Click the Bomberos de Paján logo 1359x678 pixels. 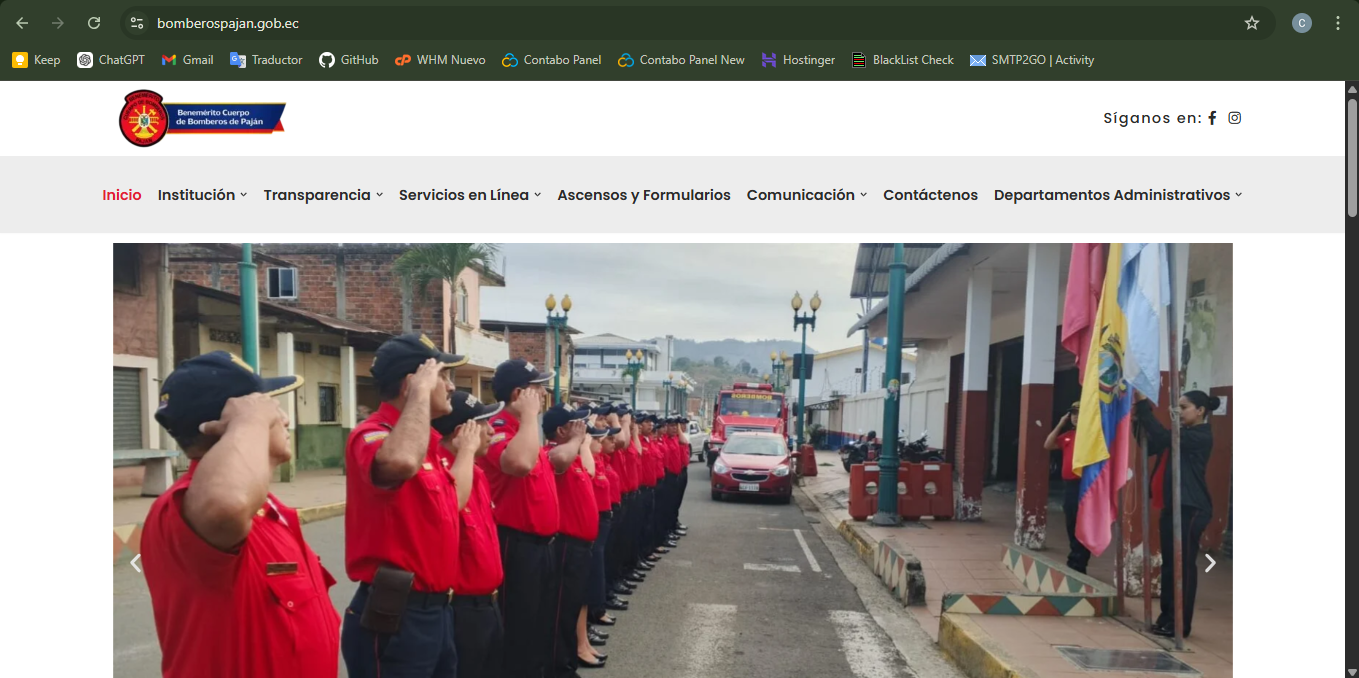point(201,117)
